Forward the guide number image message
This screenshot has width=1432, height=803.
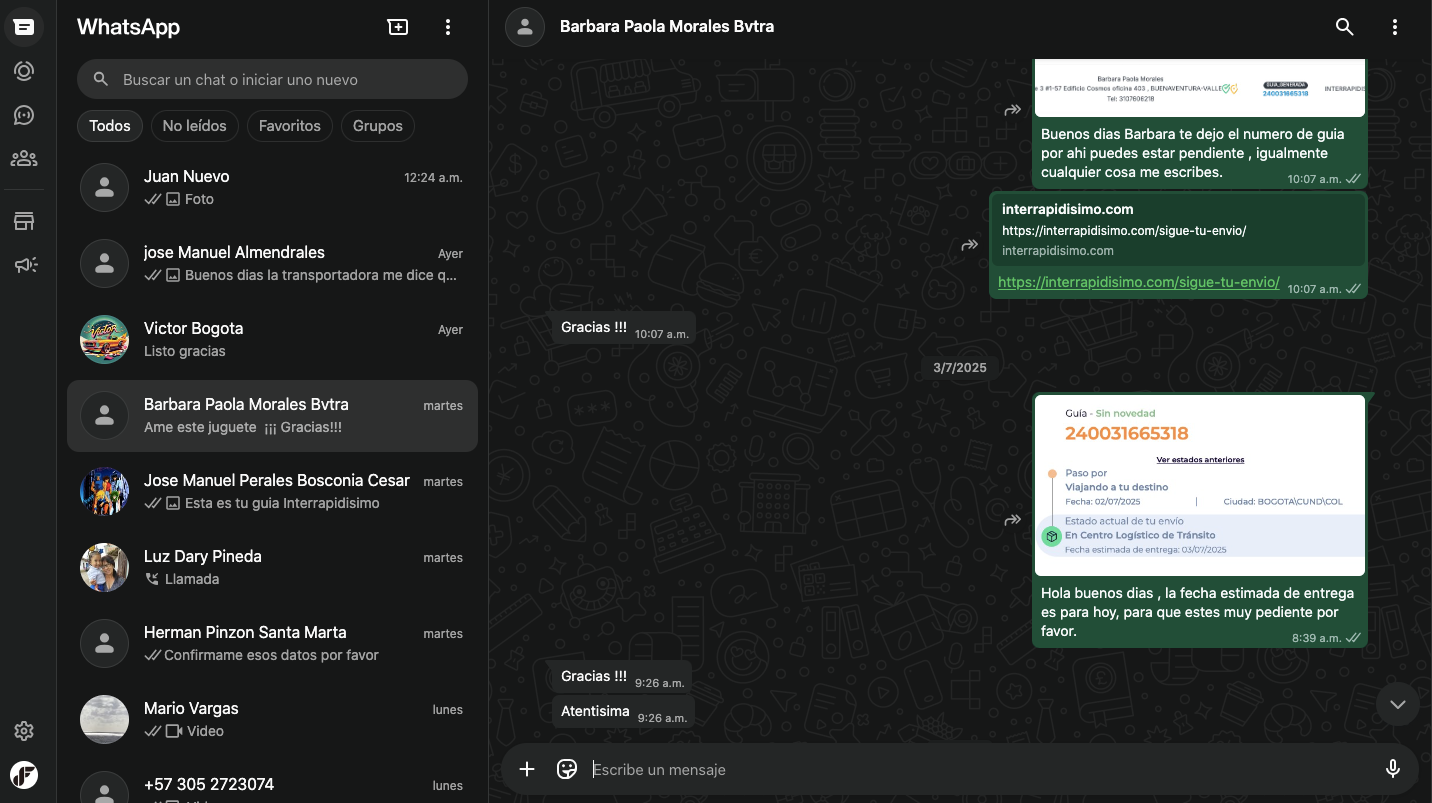1013,110
